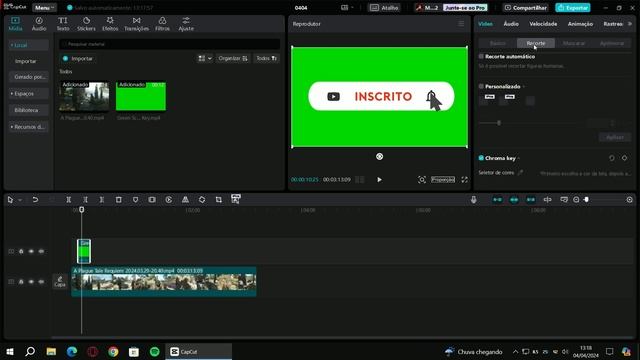Switch to the Áudio properties tab

(x=511, y=24)
